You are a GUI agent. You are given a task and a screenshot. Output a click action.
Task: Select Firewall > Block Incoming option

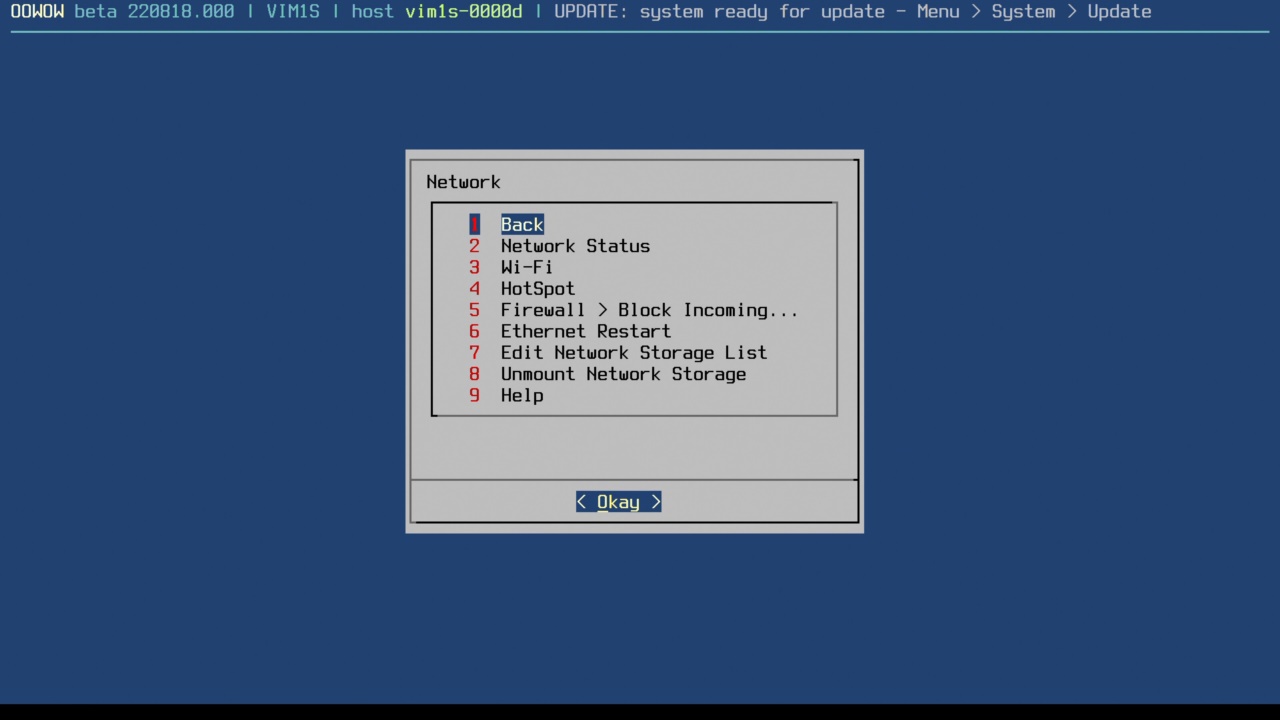click(x=648, y=310)
